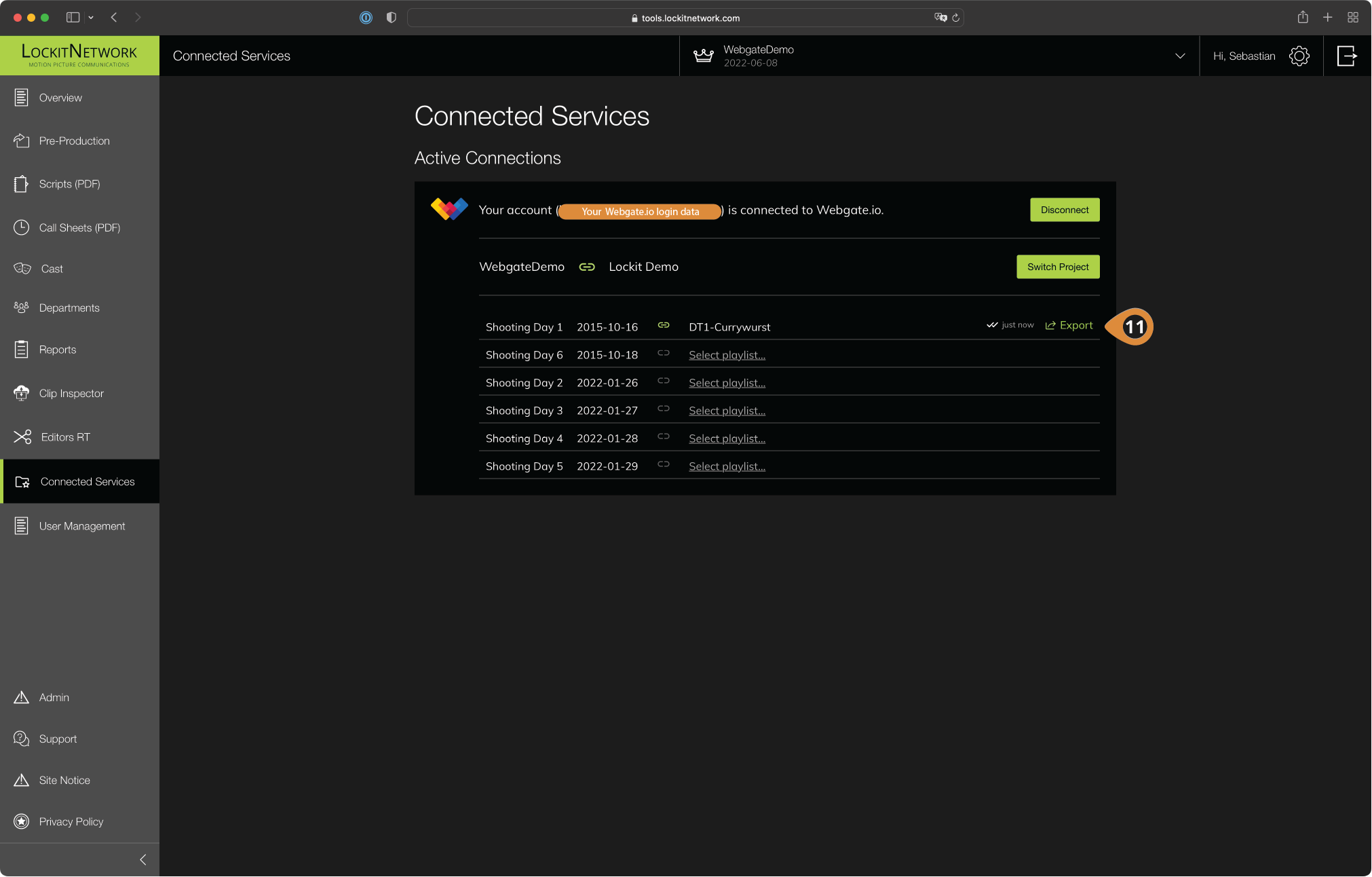This screenshot has width=1372, height=877.
Task: Click the WebgateDemo Lockit Demo link icon
Action: pyautogui.click(x=587, y=267)
